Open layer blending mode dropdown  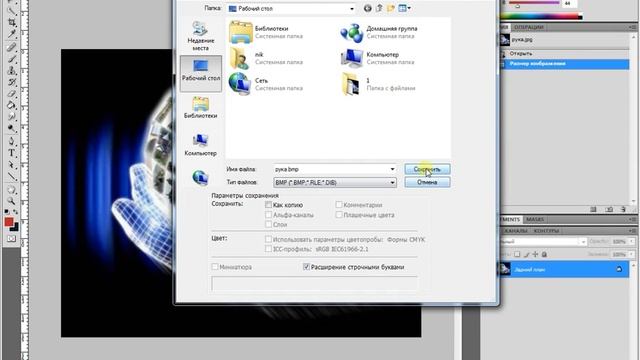tap(582, 242)
